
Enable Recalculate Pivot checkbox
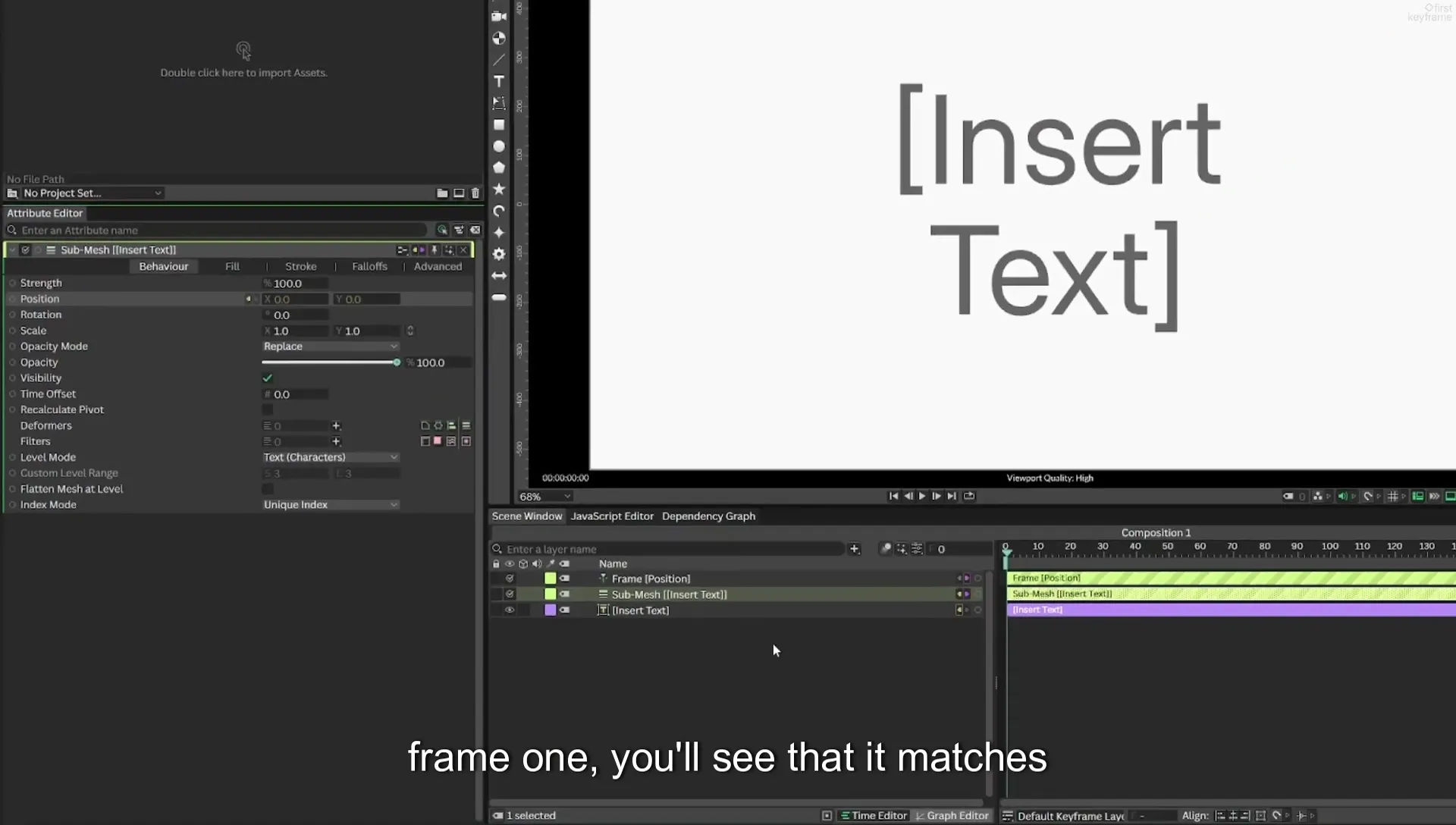coord(268,409)
